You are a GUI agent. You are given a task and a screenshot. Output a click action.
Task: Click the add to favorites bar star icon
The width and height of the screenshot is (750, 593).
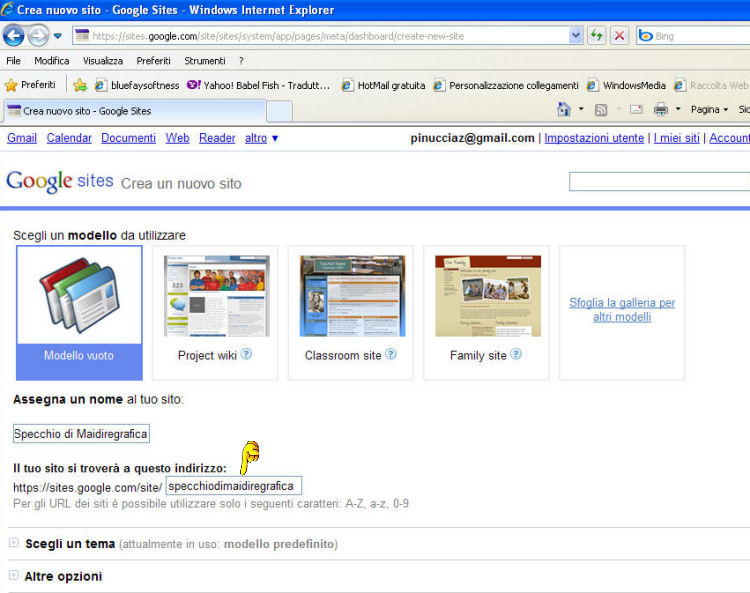(80, 85)
